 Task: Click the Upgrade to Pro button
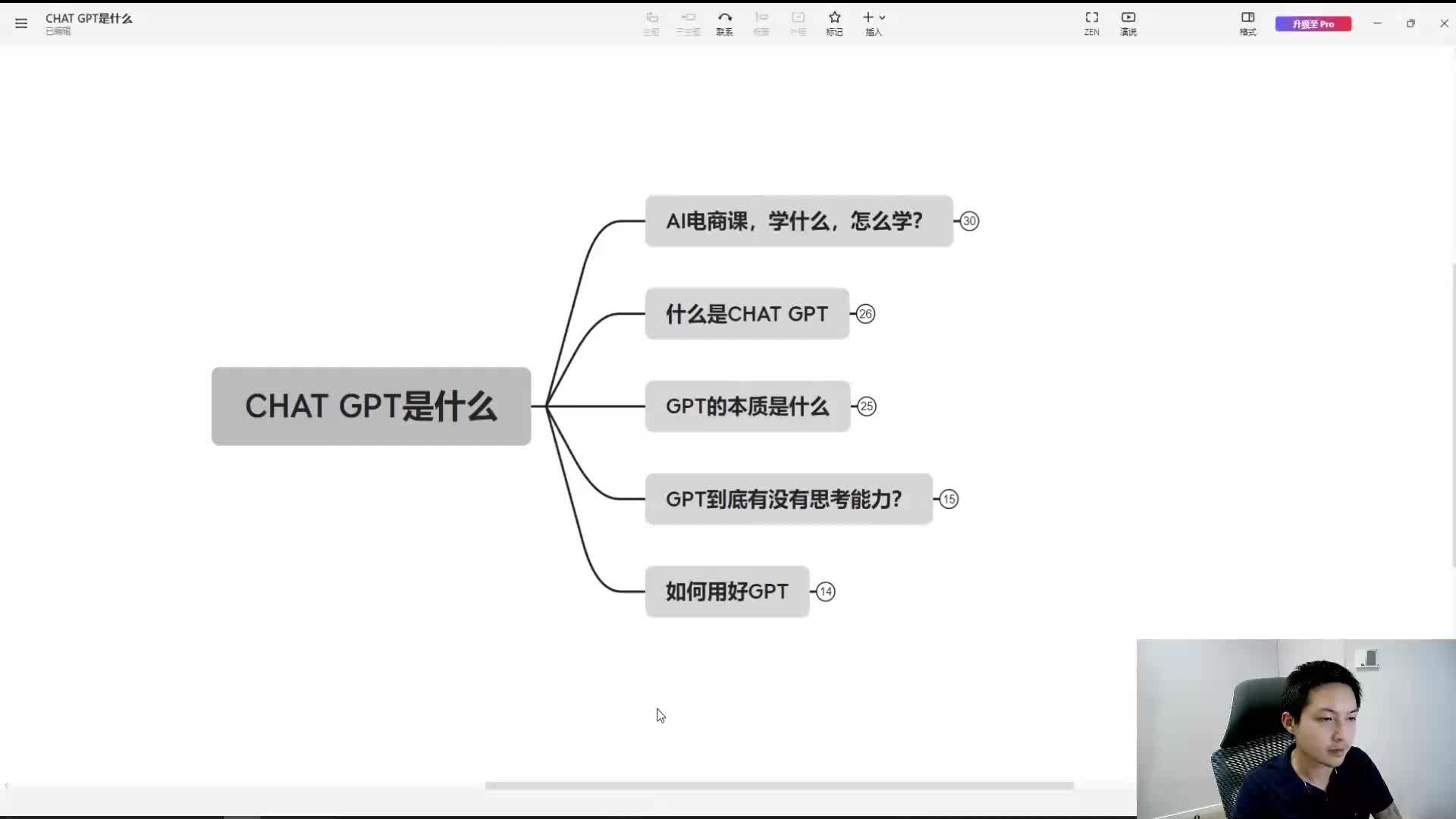point(1313,24)
